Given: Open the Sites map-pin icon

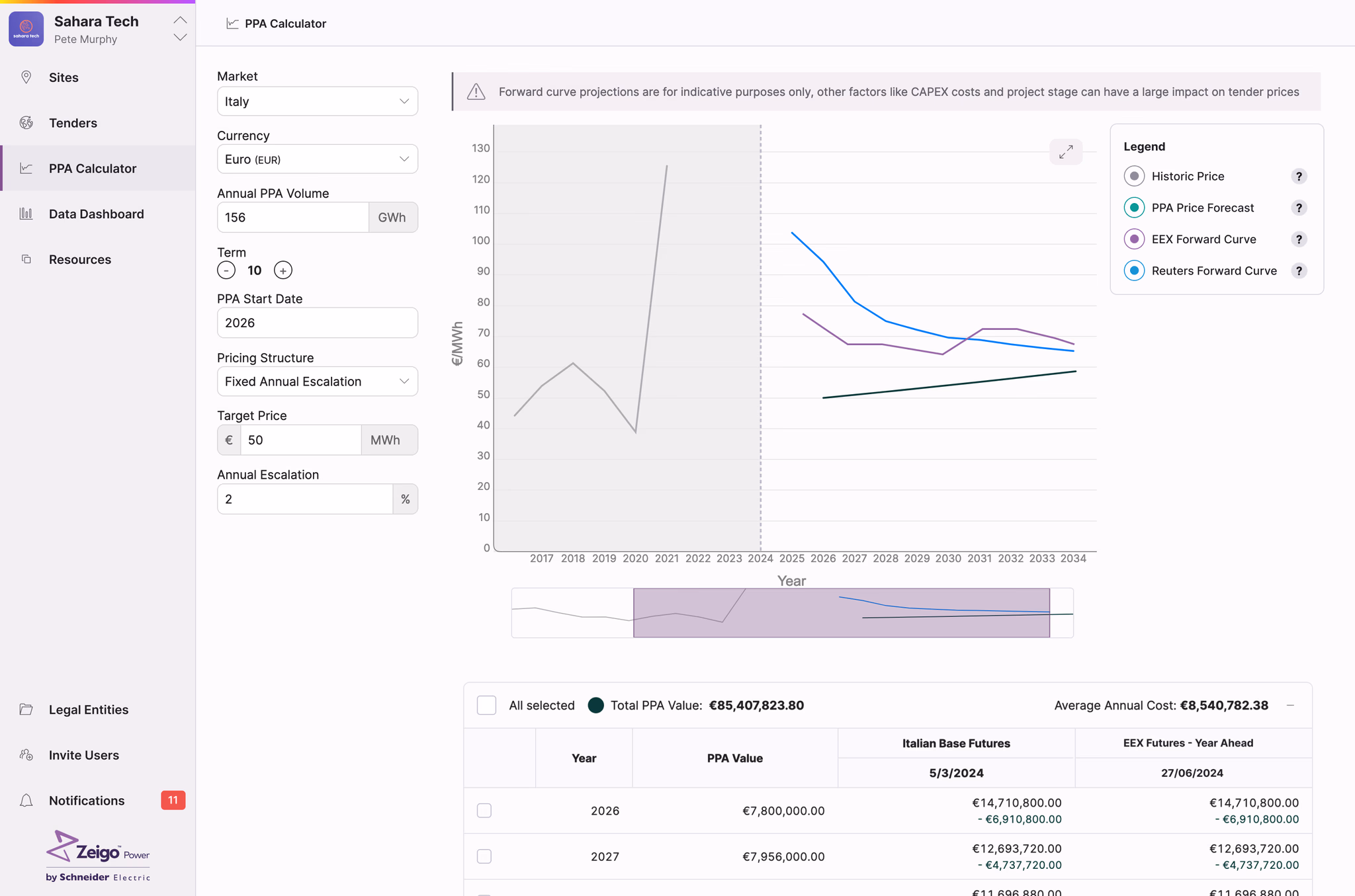Looking at the screenshot, I should [26, 77].
